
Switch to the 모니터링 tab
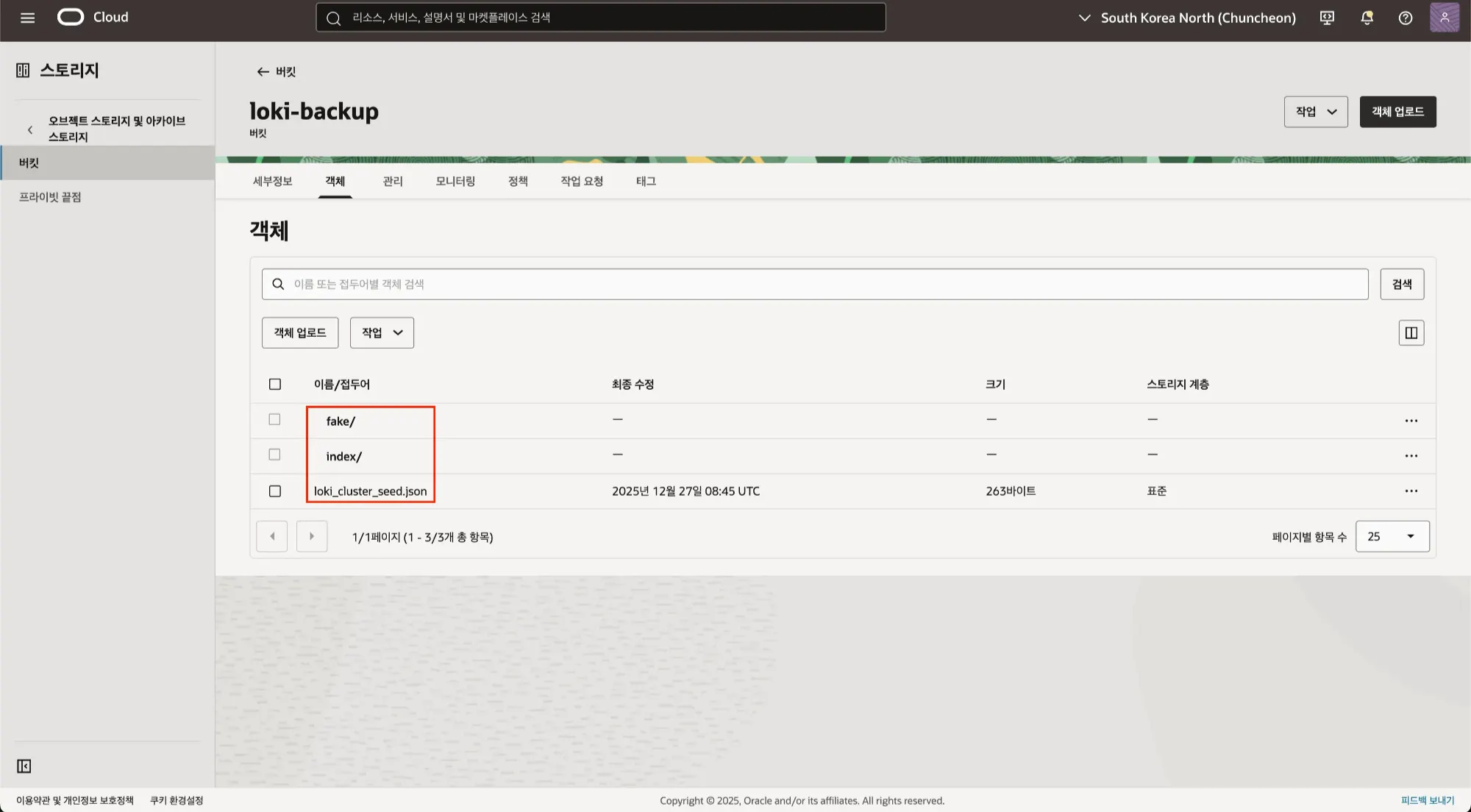[x=455, y=181]
